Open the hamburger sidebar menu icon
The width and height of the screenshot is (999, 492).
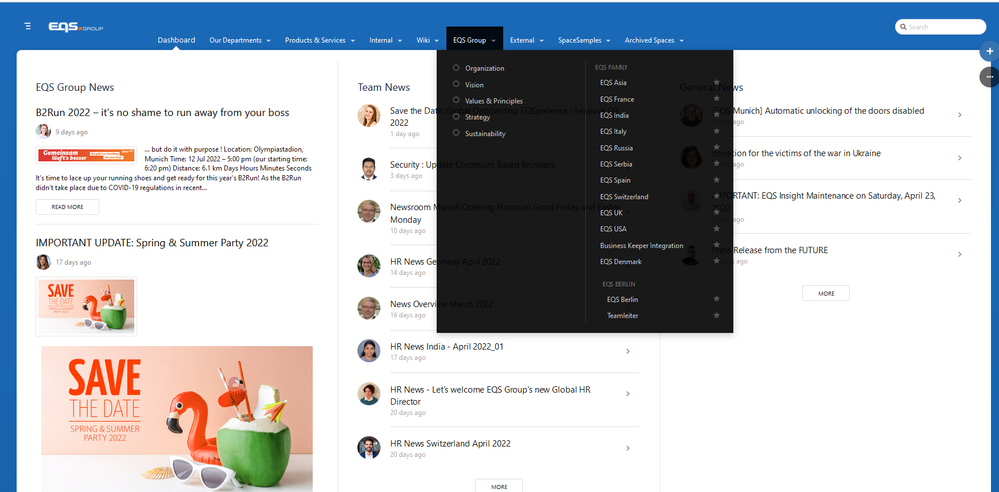click(27, 26)
